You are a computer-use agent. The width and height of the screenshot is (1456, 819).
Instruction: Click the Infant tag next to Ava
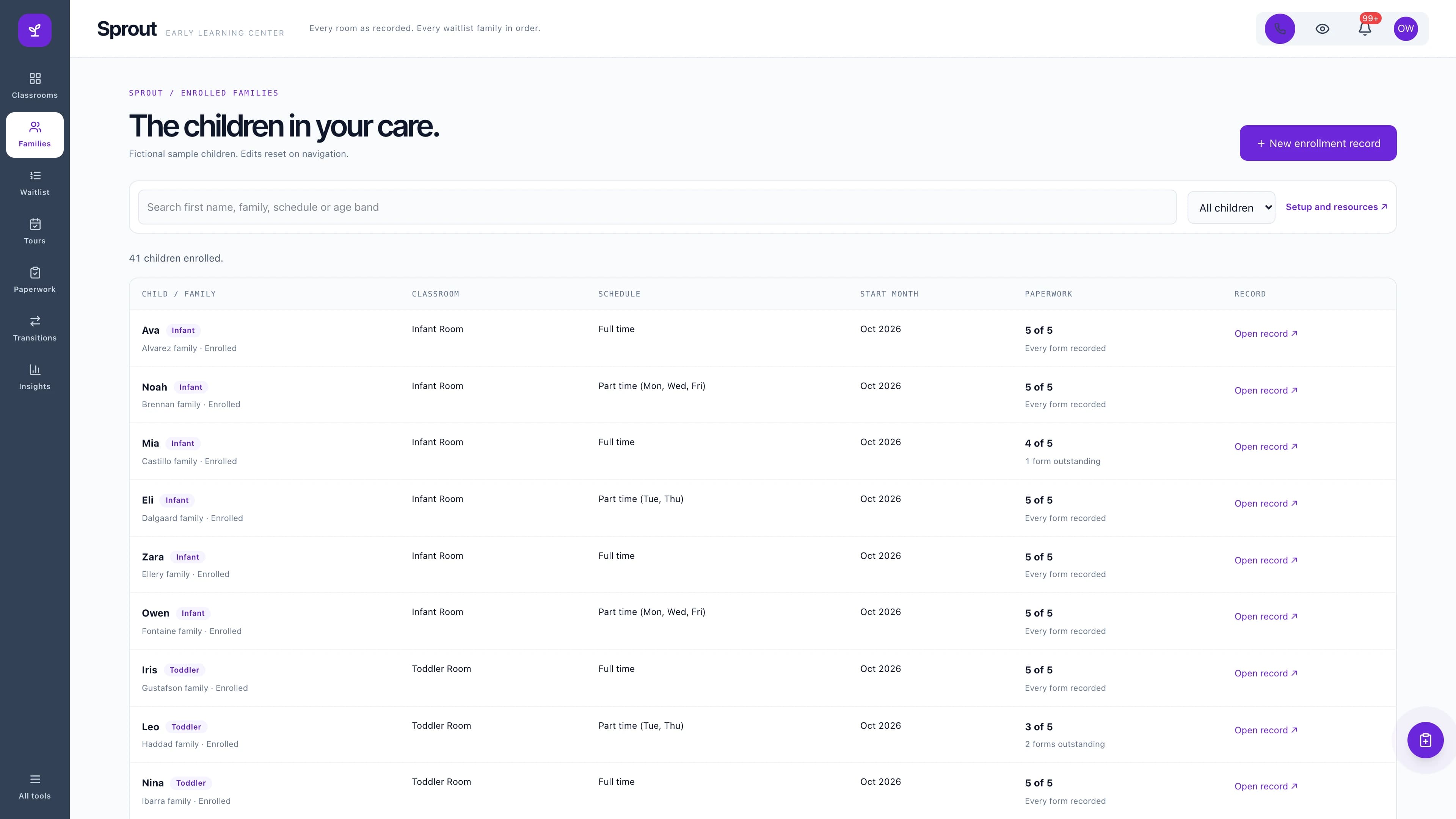(183, 330)
